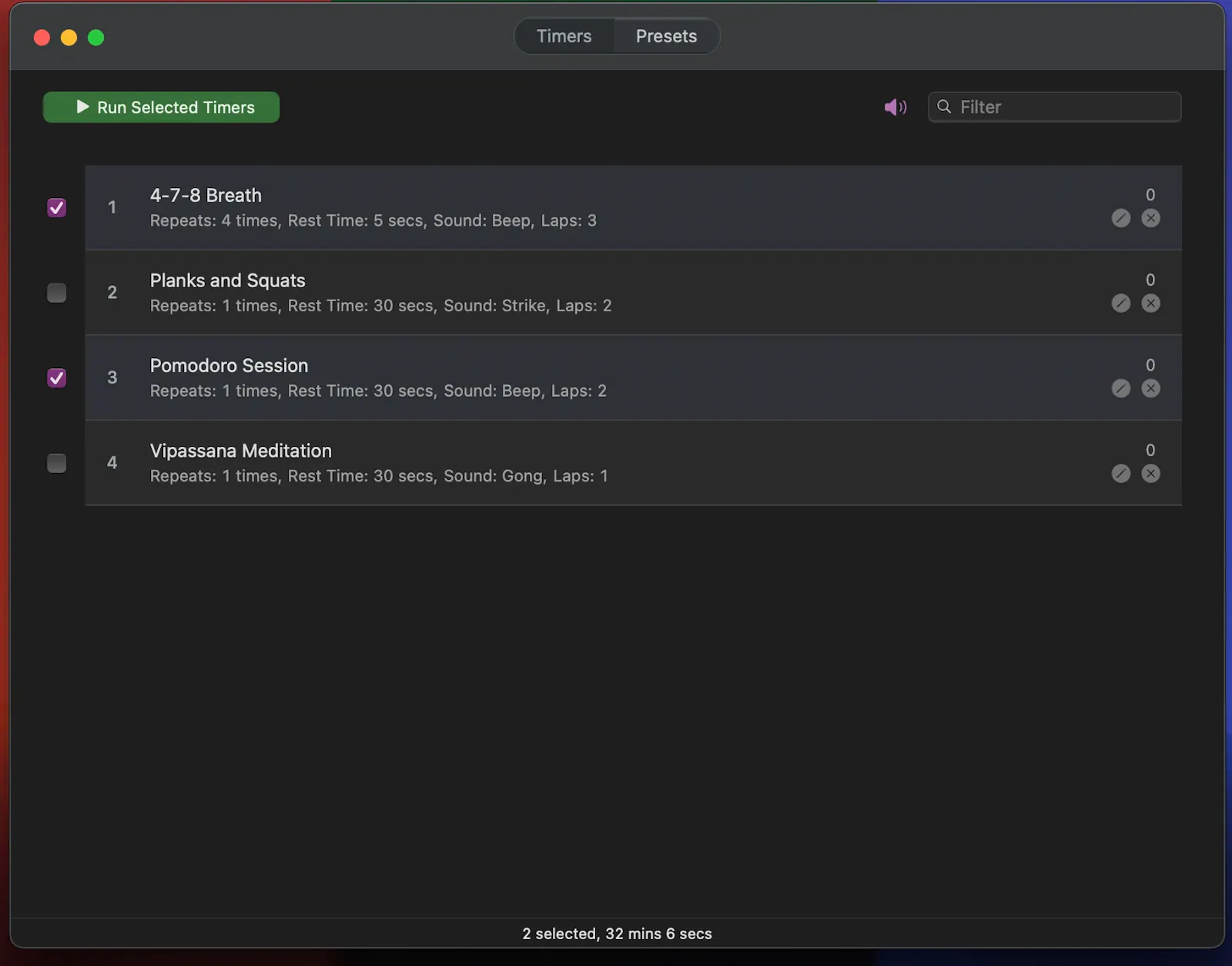Click row number 3 of Pomodoro Session

point(112,377)
